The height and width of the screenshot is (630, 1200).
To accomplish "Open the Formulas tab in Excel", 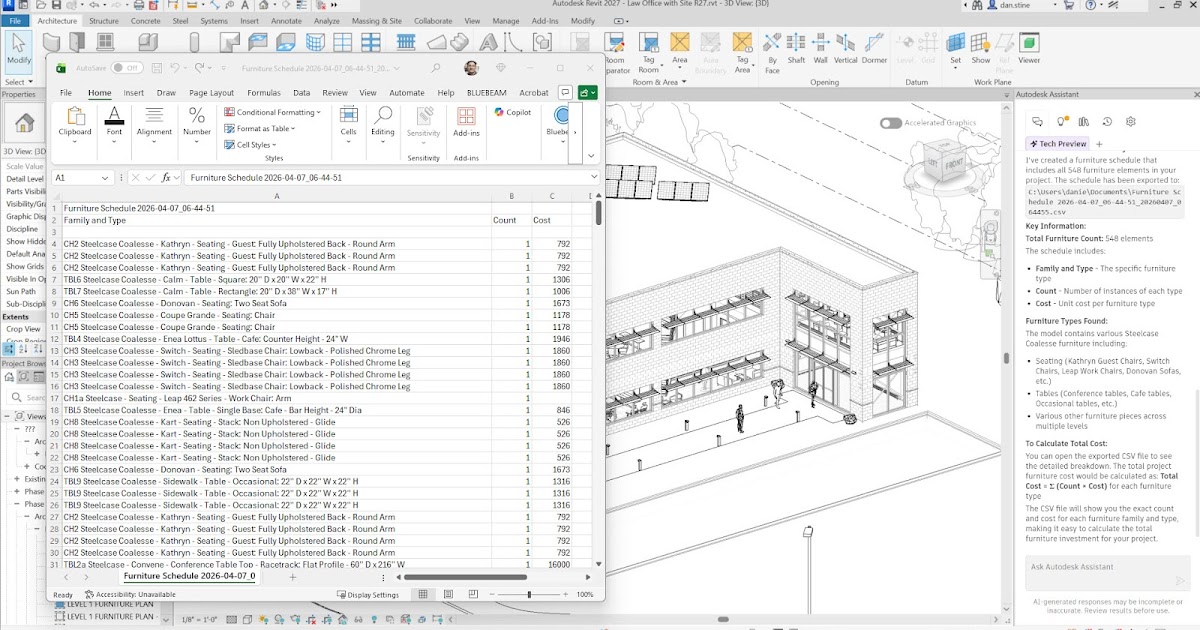I will (x=264, y=92).
